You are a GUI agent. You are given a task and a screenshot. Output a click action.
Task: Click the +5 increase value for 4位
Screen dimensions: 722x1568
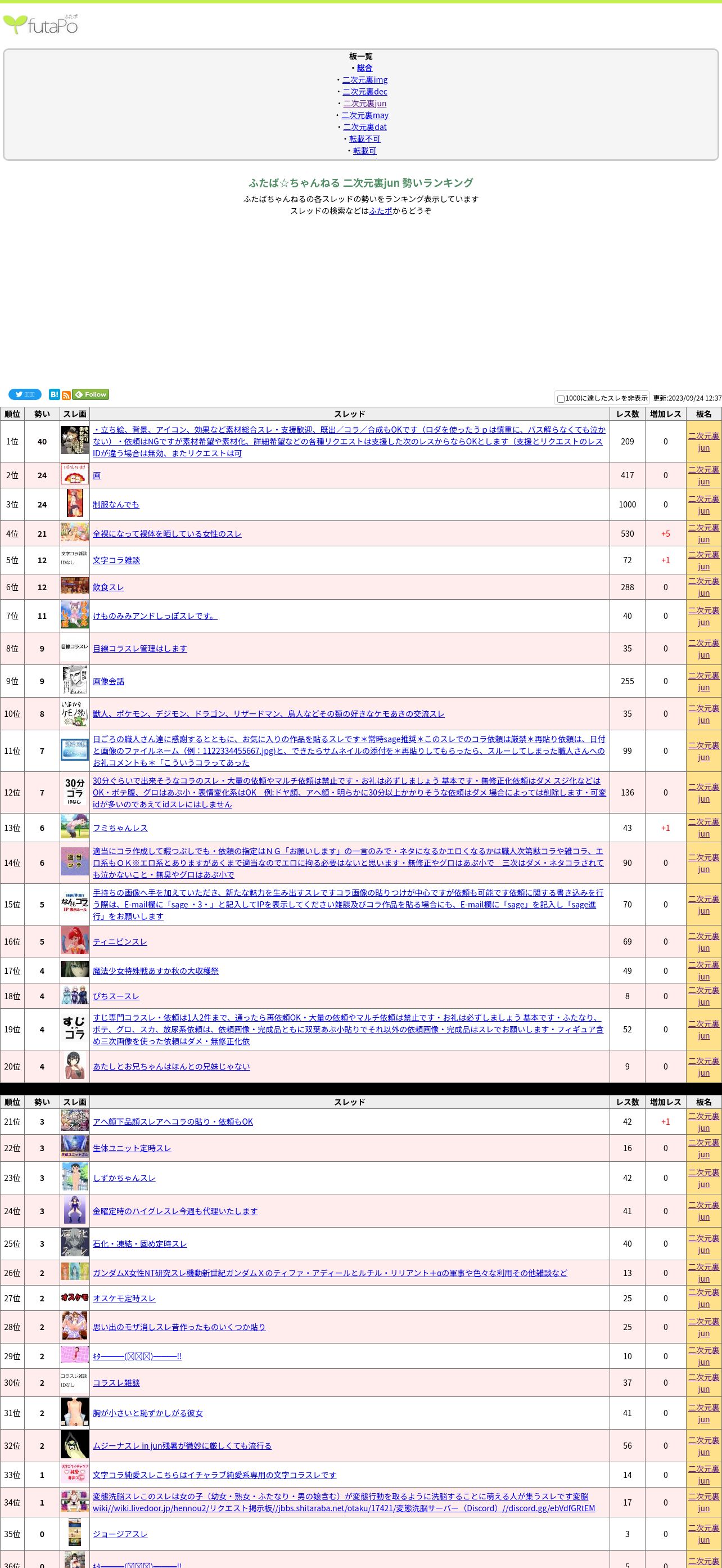[665, 534]
